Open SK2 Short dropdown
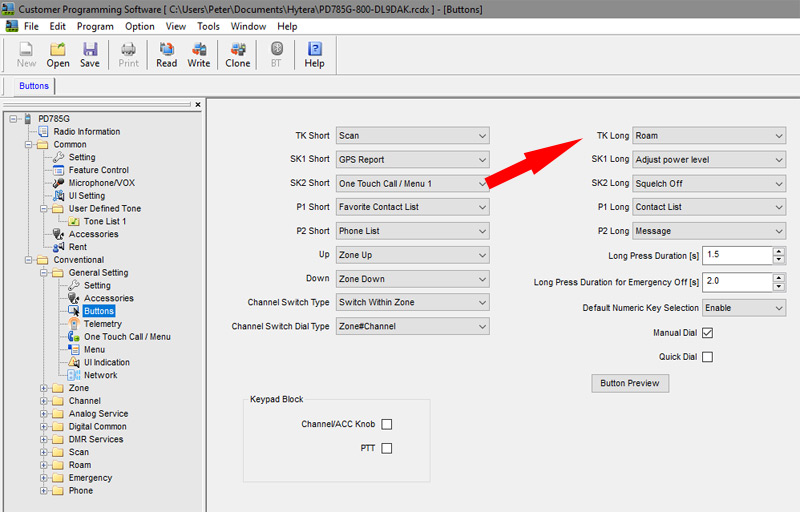Viewport: 800px width, 512px height. (412, 184)
